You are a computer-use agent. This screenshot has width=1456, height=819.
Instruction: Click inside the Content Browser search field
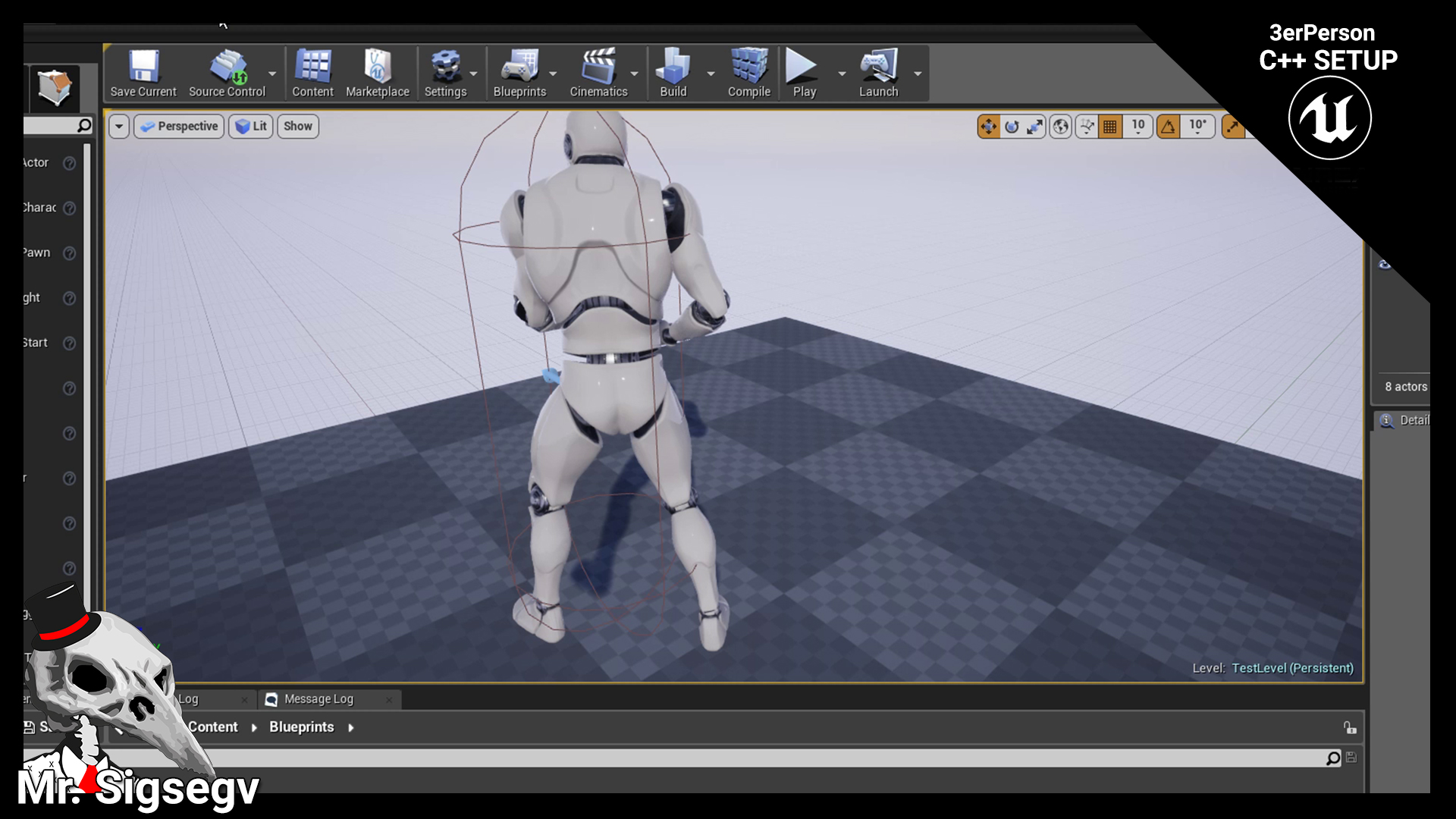[682, 758]
